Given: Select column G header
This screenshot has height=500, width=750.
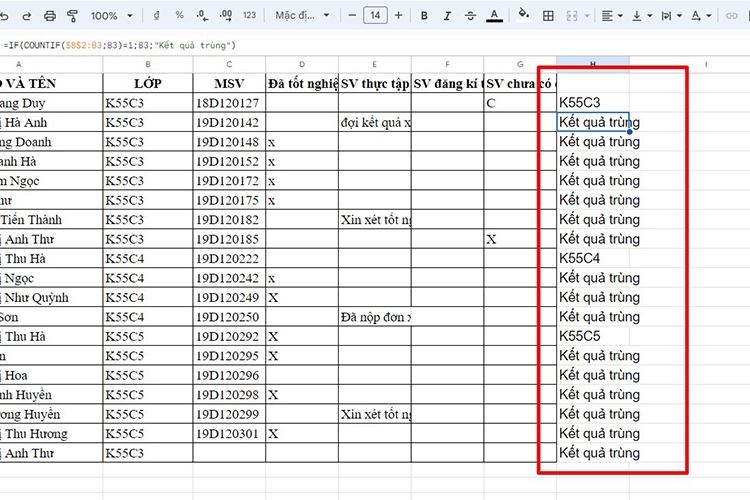Looking at the screenshot, I should pos(520,64).
